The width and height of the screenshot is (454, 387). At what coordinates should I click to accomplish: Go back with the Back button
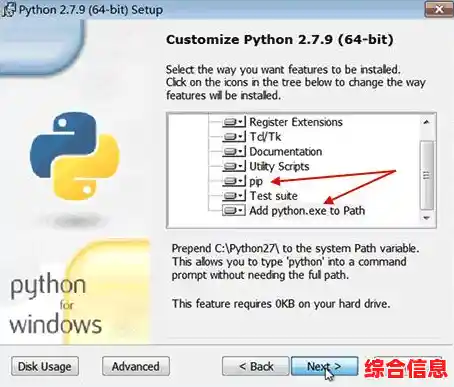tap(256, 366)
